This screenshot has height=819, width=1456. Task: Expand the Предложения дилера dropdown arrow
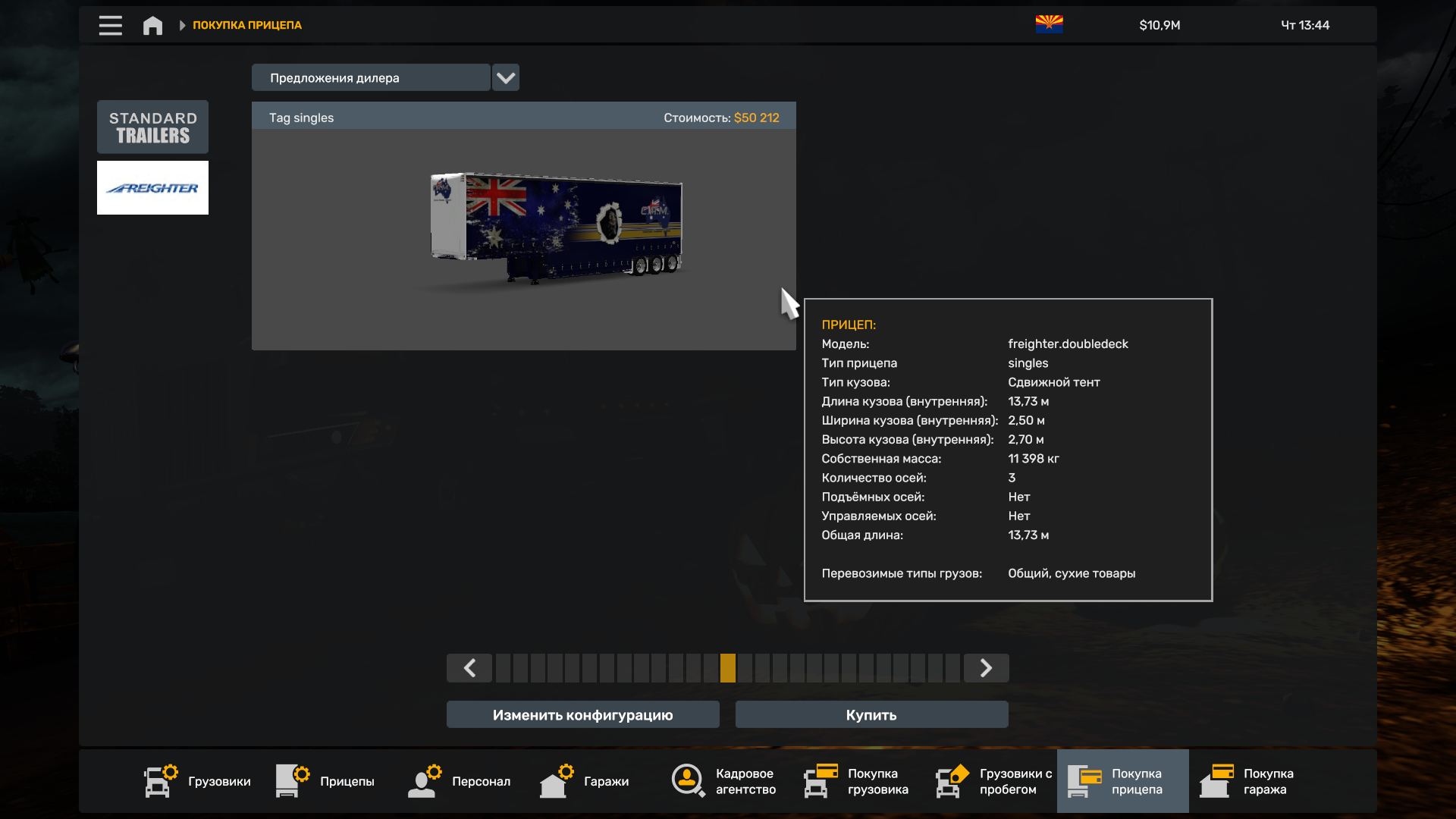(x=506, y=77)
